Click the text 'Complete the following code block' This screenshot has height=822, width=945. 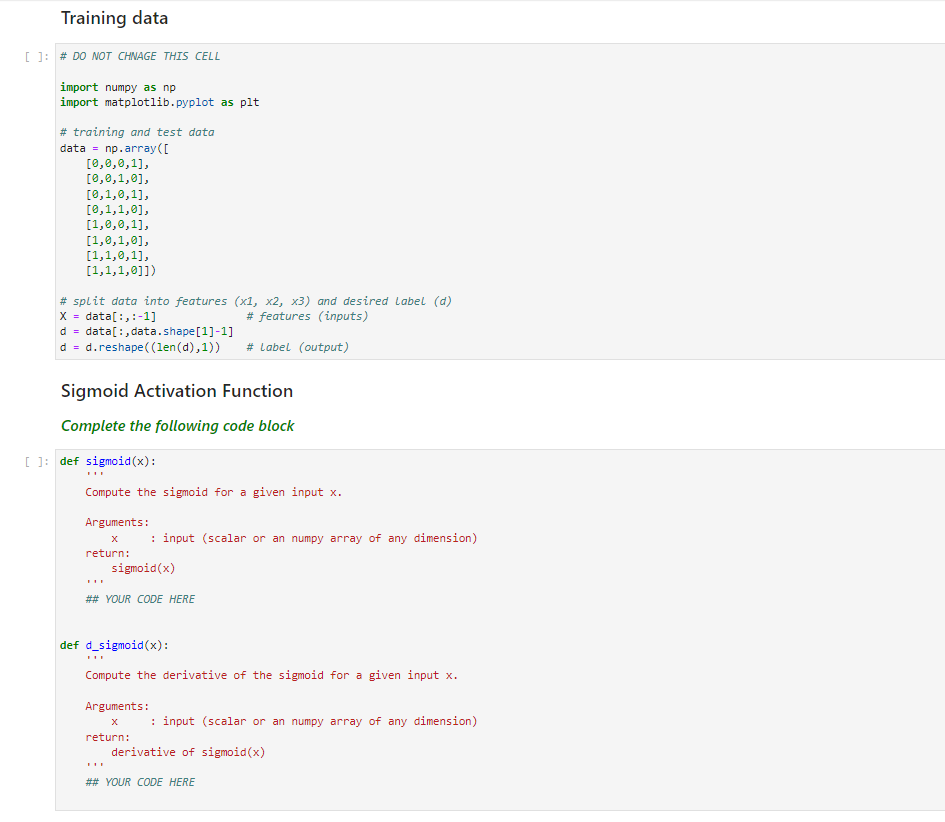tap(177, 425)
